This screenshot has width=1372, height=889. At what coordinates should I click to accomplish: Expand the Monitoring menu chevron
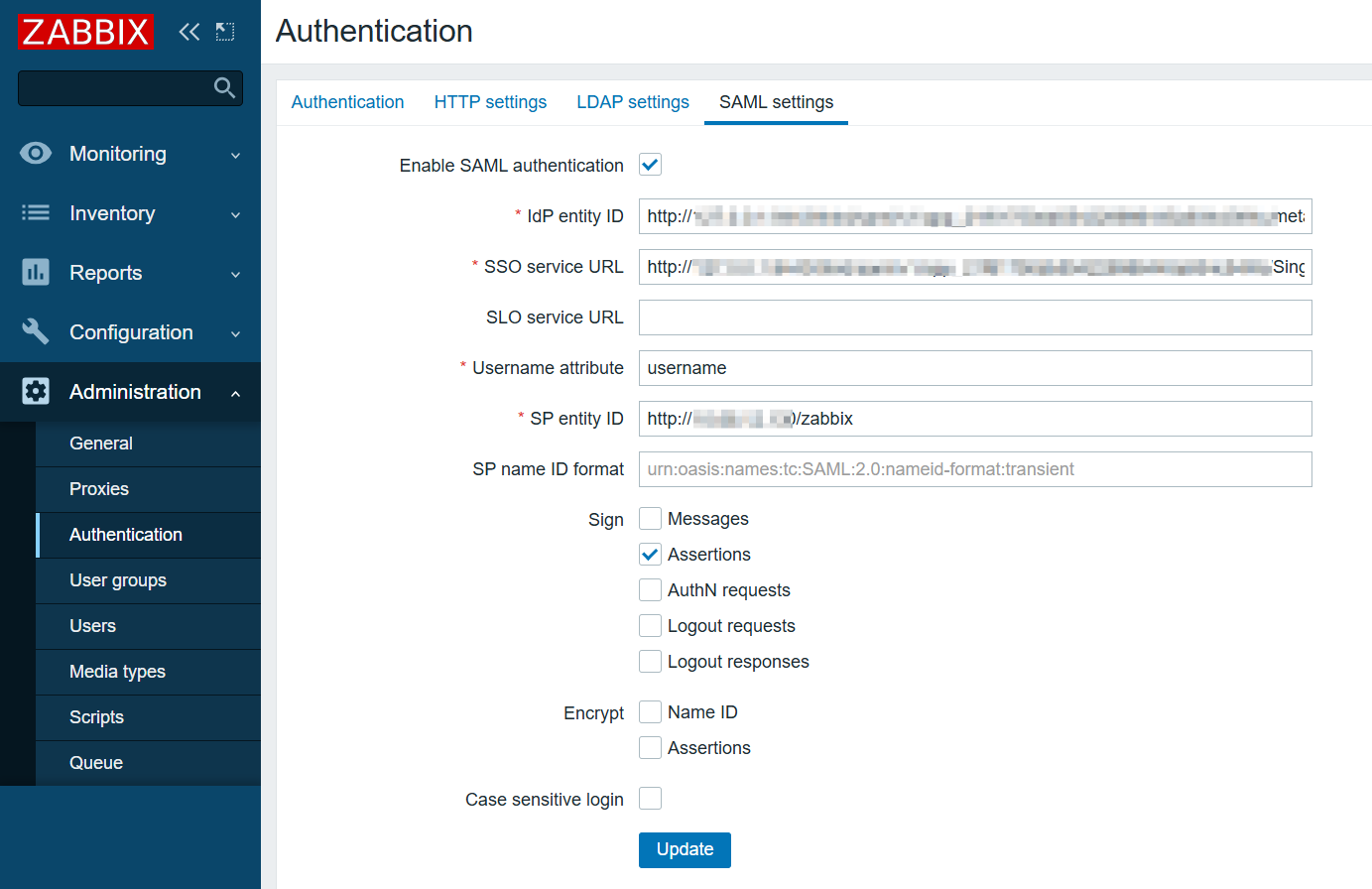[235, 156]
